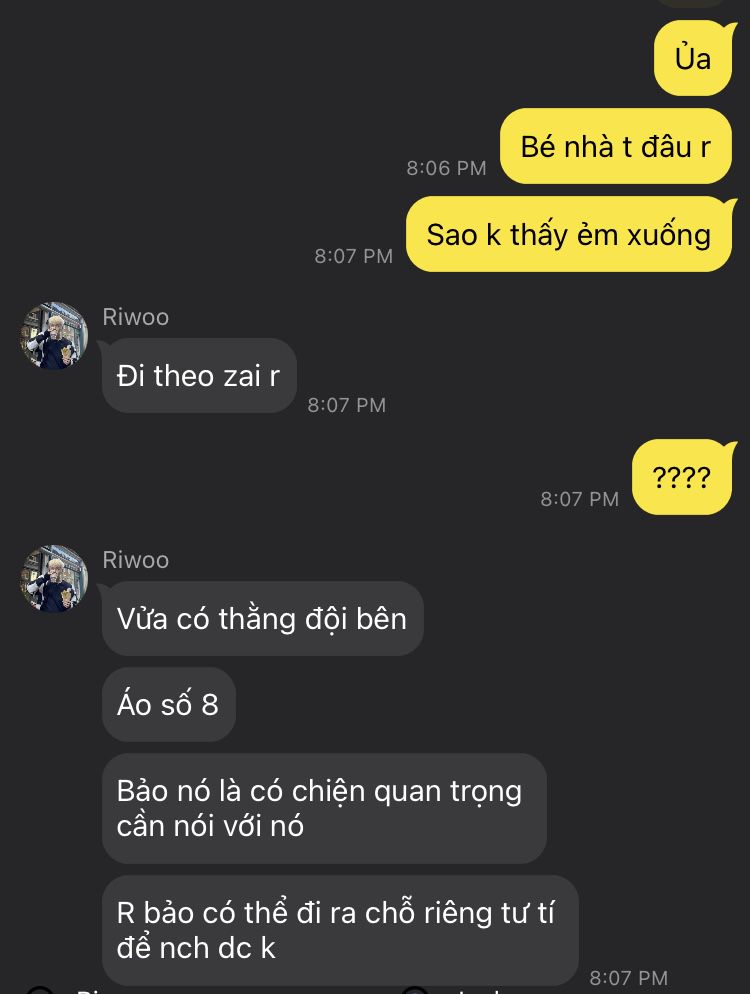Tap Riwoo's avatar beside "Đi theo zai r"

pos(54,335)
